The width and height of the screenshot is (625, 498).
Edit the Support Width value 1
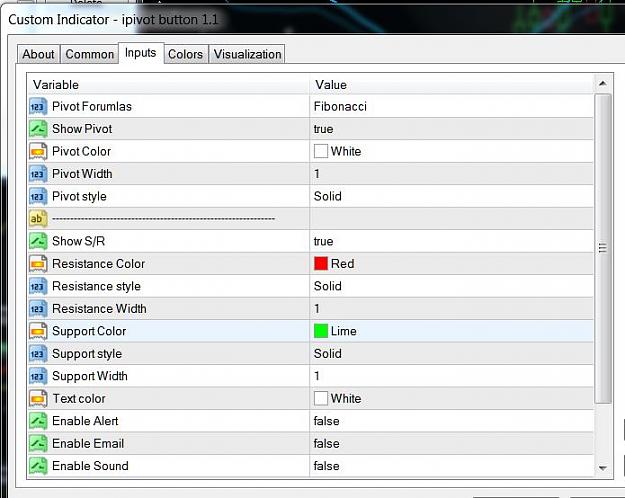tap(317, 376)
